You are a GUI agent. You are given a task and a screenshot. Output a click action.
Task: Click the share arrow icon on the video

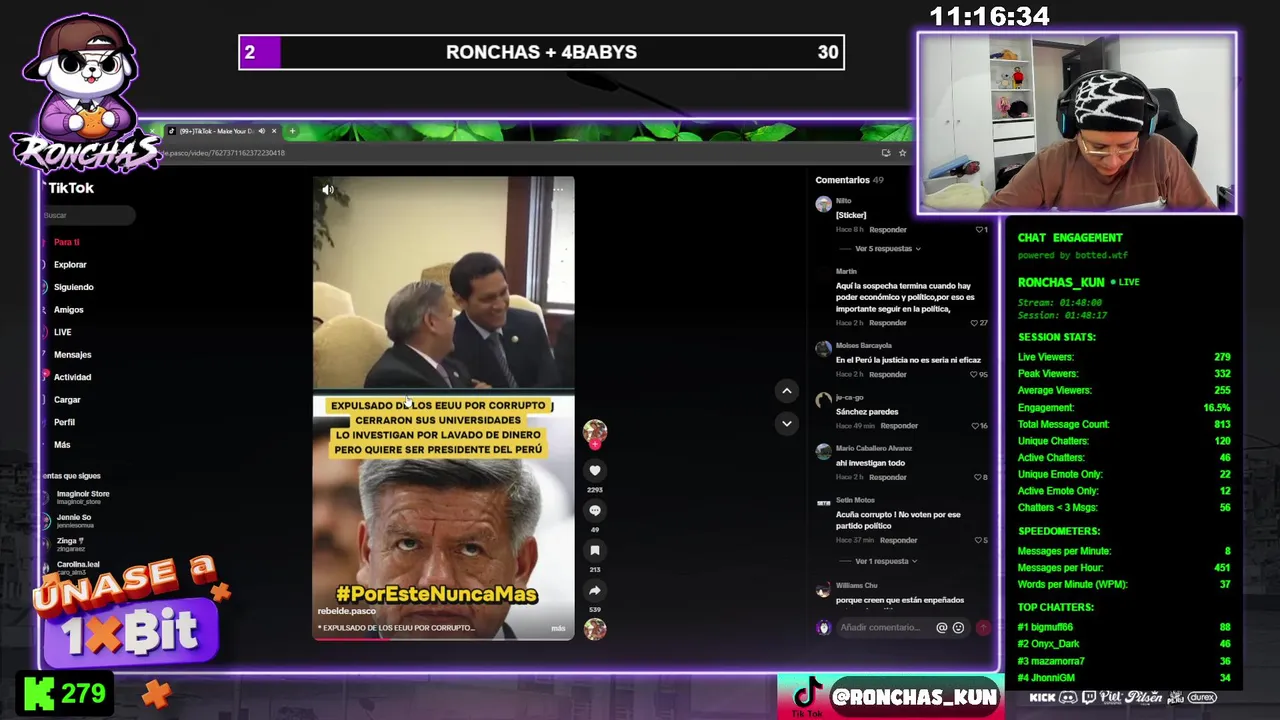click(x=595, y=590)
